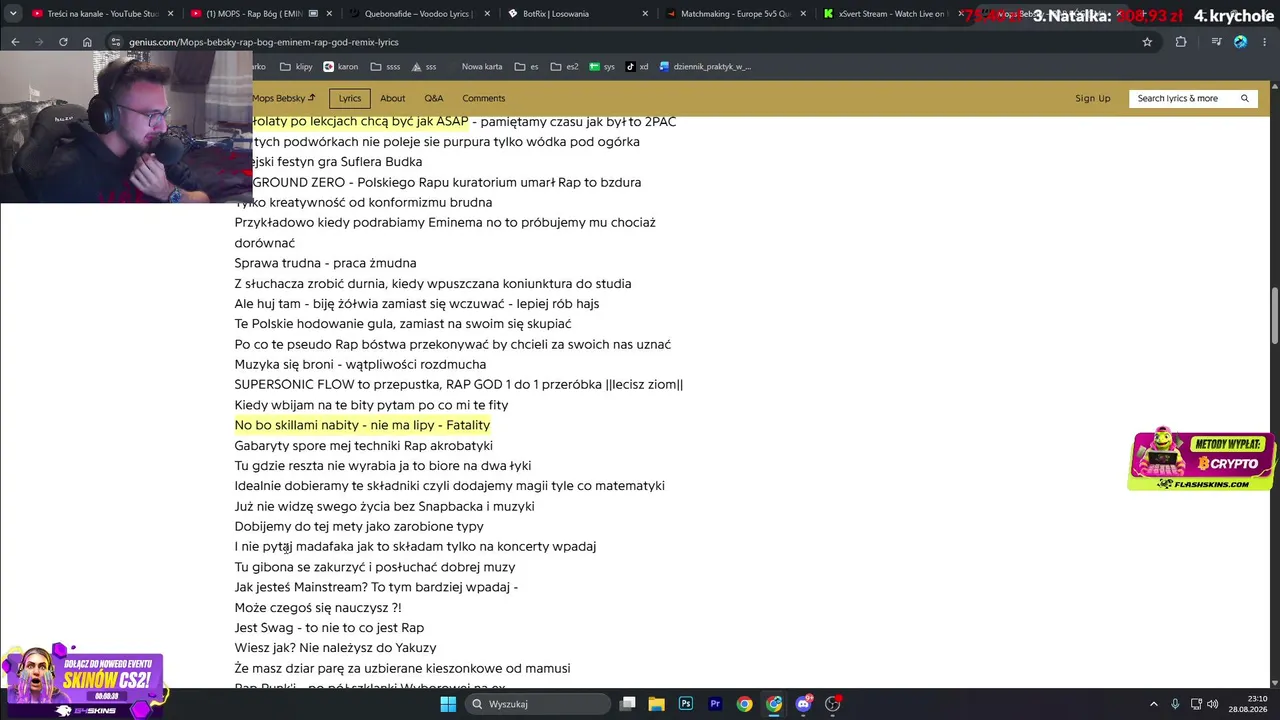Screen dimensions: 1280x720
Task: Open the karon bookmarks folder
Action: (340, 67)
